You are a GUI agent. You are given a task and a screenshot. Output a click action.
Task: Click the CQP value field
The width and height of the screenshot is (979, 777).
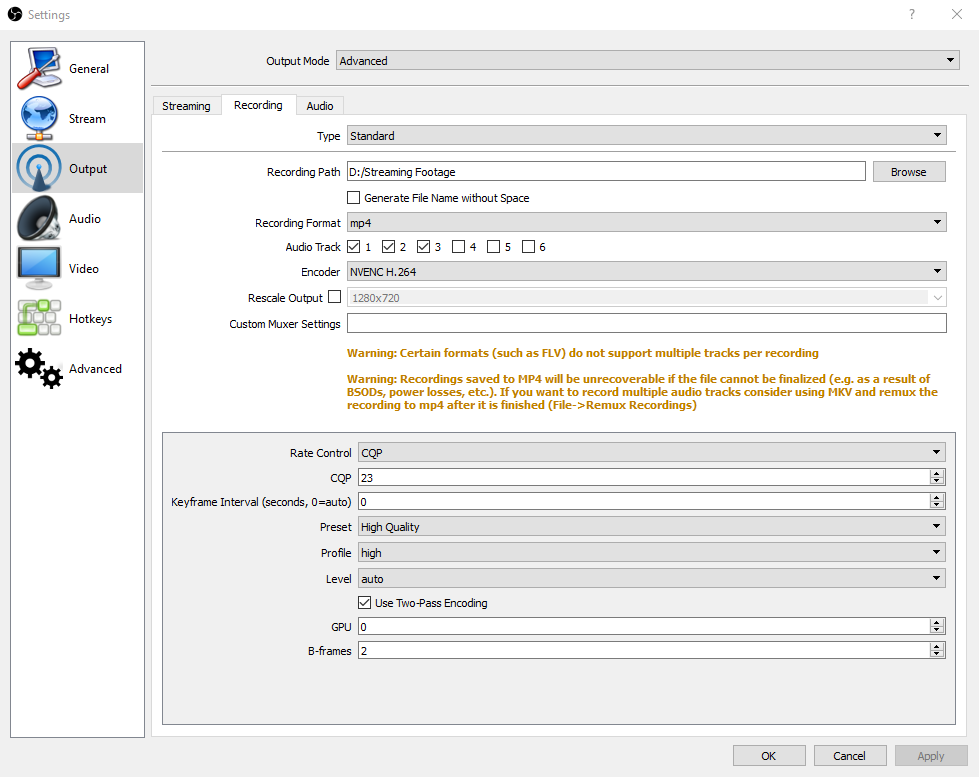(x=644, y=477)
